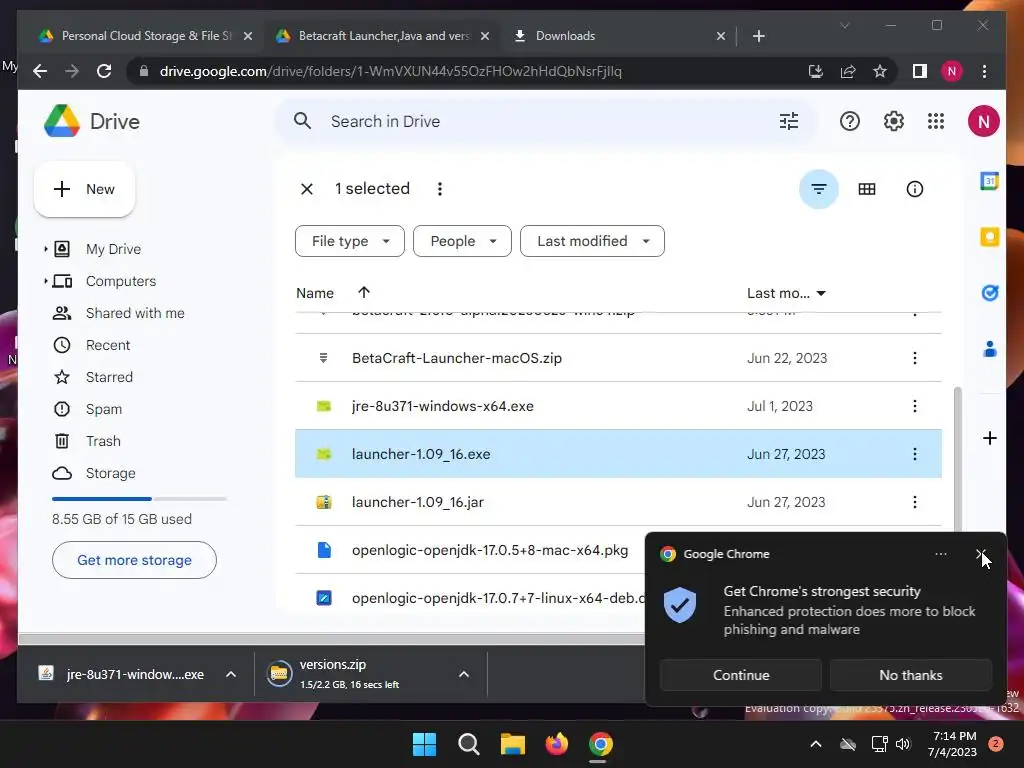Viewport: 1024px width, 768px height.
Task: Get add-ons with the plus icon
Action: (x=989, y=438)
